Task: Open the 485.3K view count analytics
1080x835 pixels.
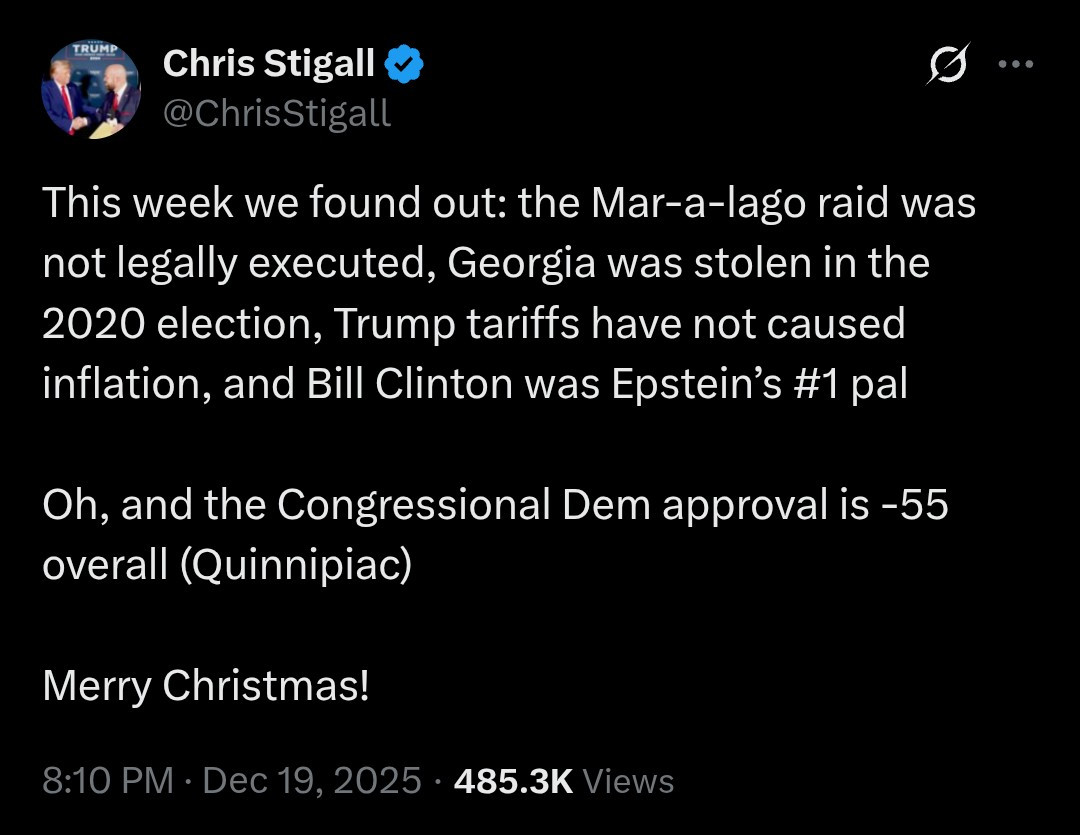Action: (513, 780)
